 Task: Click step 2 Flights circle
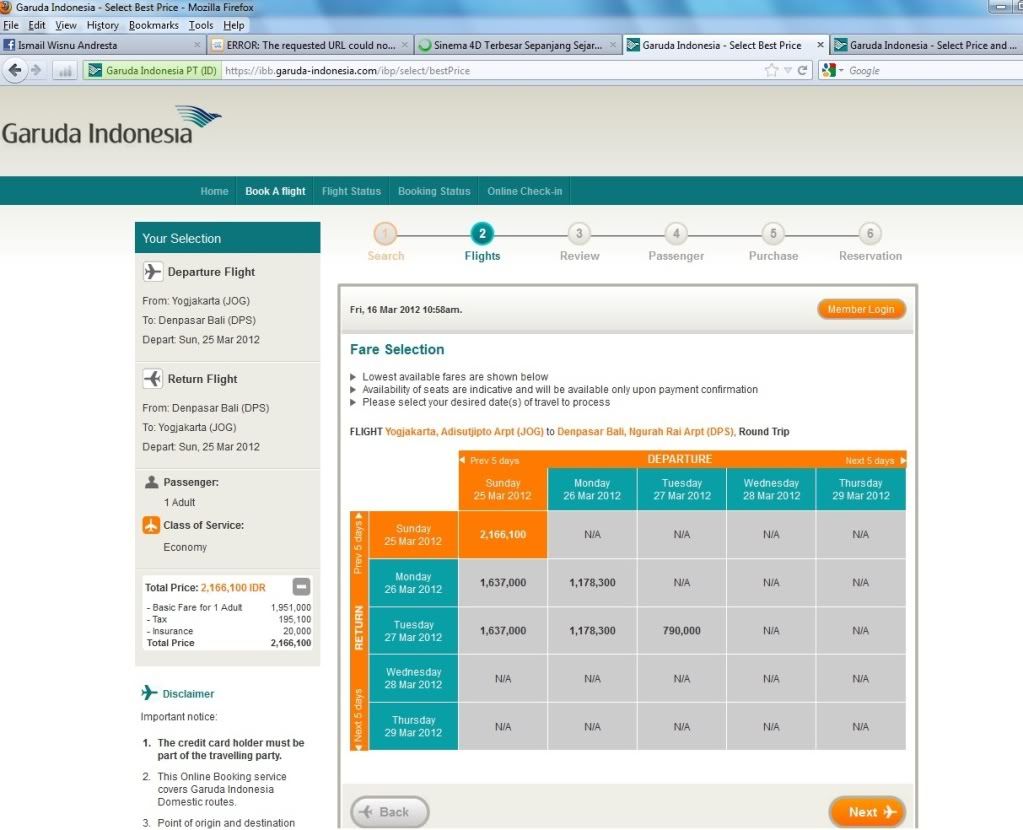482,233
